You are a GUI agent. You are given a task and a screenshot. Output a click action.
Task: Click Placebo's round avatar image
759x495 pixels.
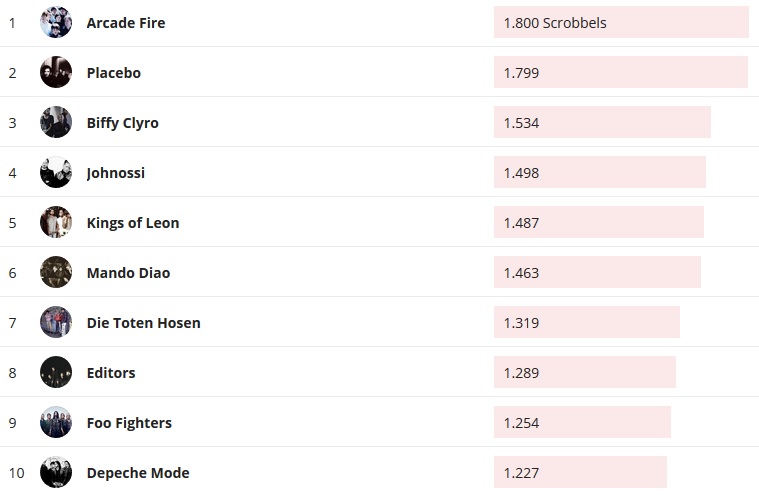(x=56, y=72)
